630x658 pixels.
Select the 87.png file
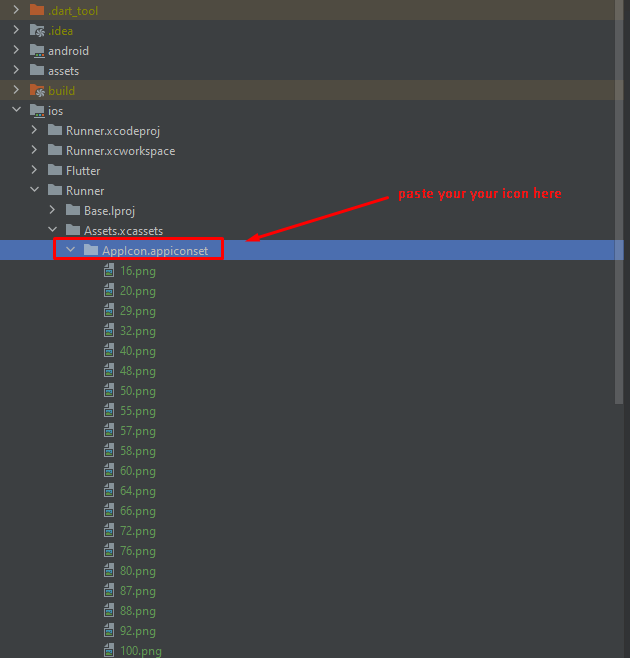click(138, 590)
